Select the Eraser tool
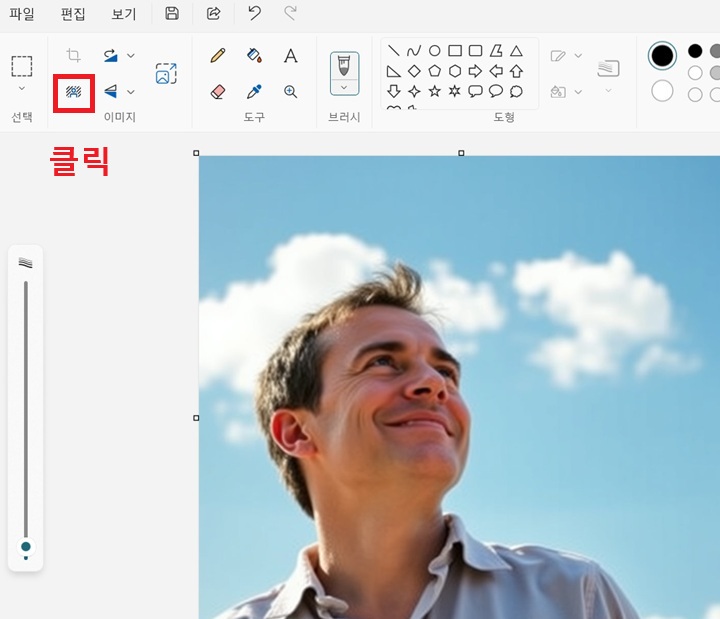The image size is (720, 619). tap(218, 91)
